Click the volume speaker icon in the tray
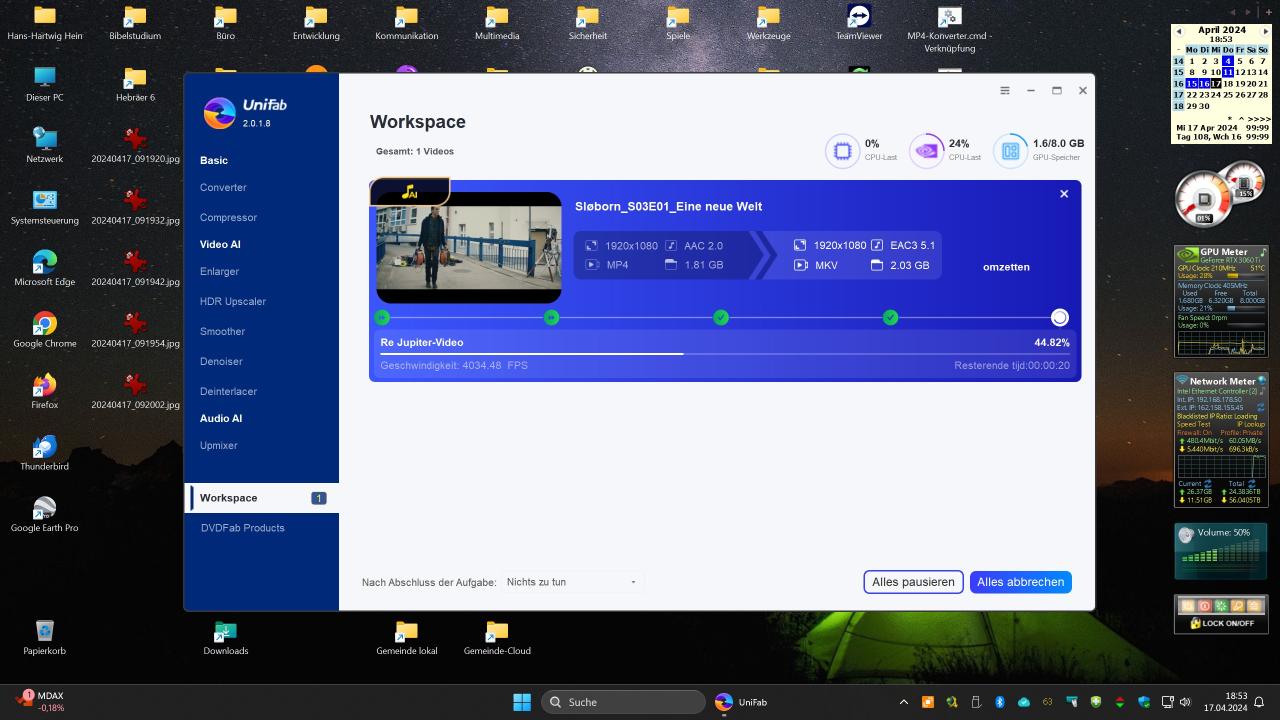Image resolution: width=1280 pixels, height=720 pixels. (1185, 702)
